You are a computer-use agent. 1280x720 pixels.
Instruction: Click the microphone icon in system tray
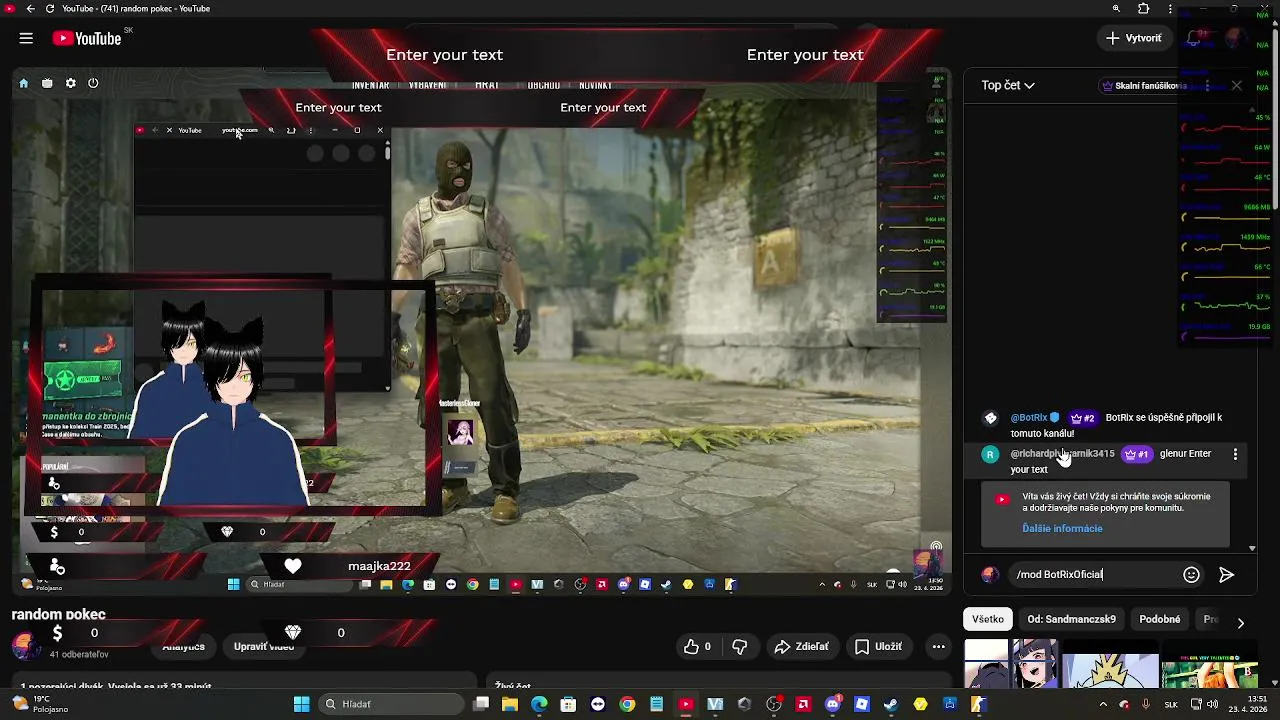[x=1146, y=704]
